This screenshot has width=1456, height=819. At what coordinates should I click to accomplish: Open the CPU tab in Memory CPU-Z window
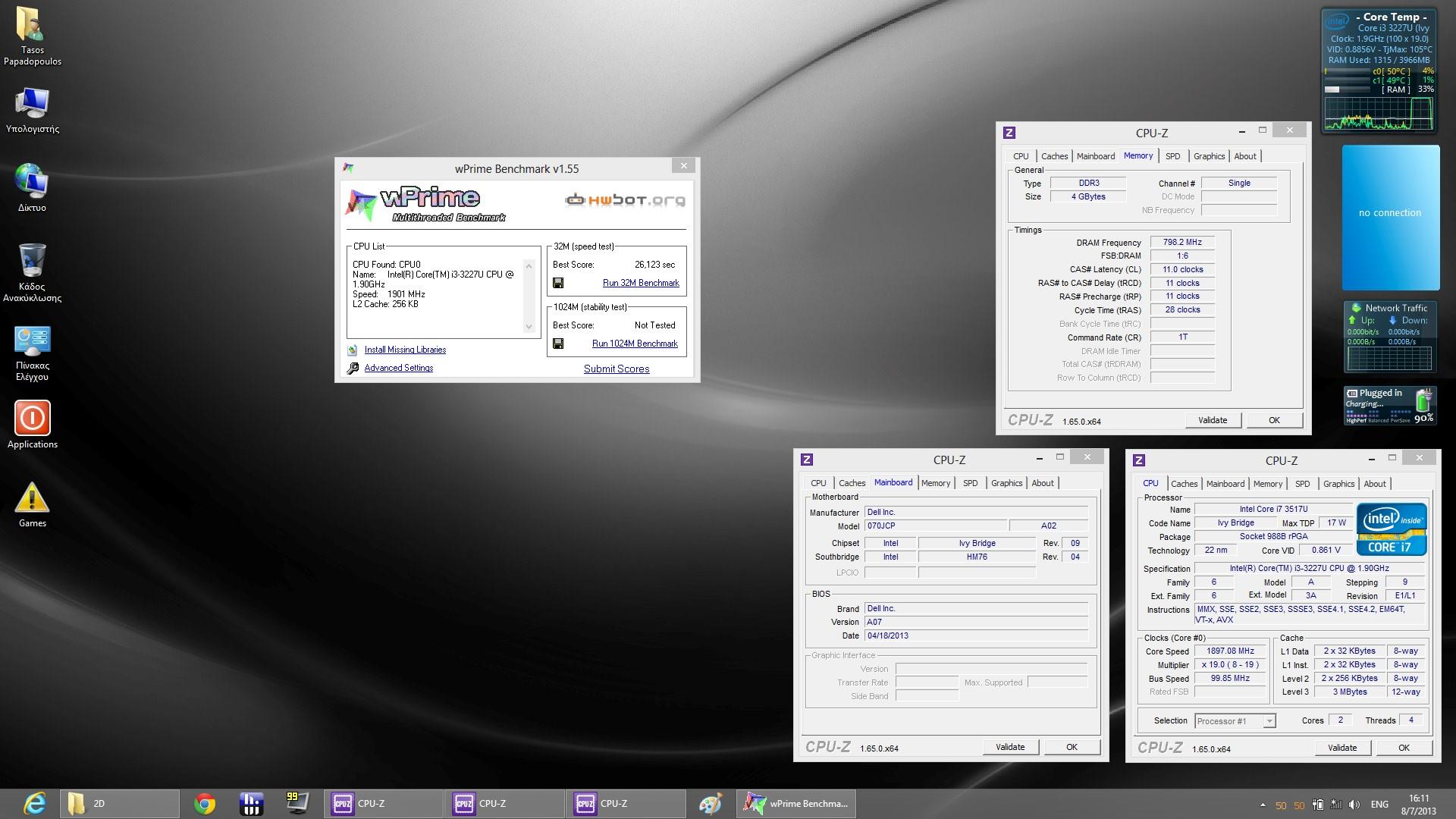pyautogui.click(x=1021, y=156)
